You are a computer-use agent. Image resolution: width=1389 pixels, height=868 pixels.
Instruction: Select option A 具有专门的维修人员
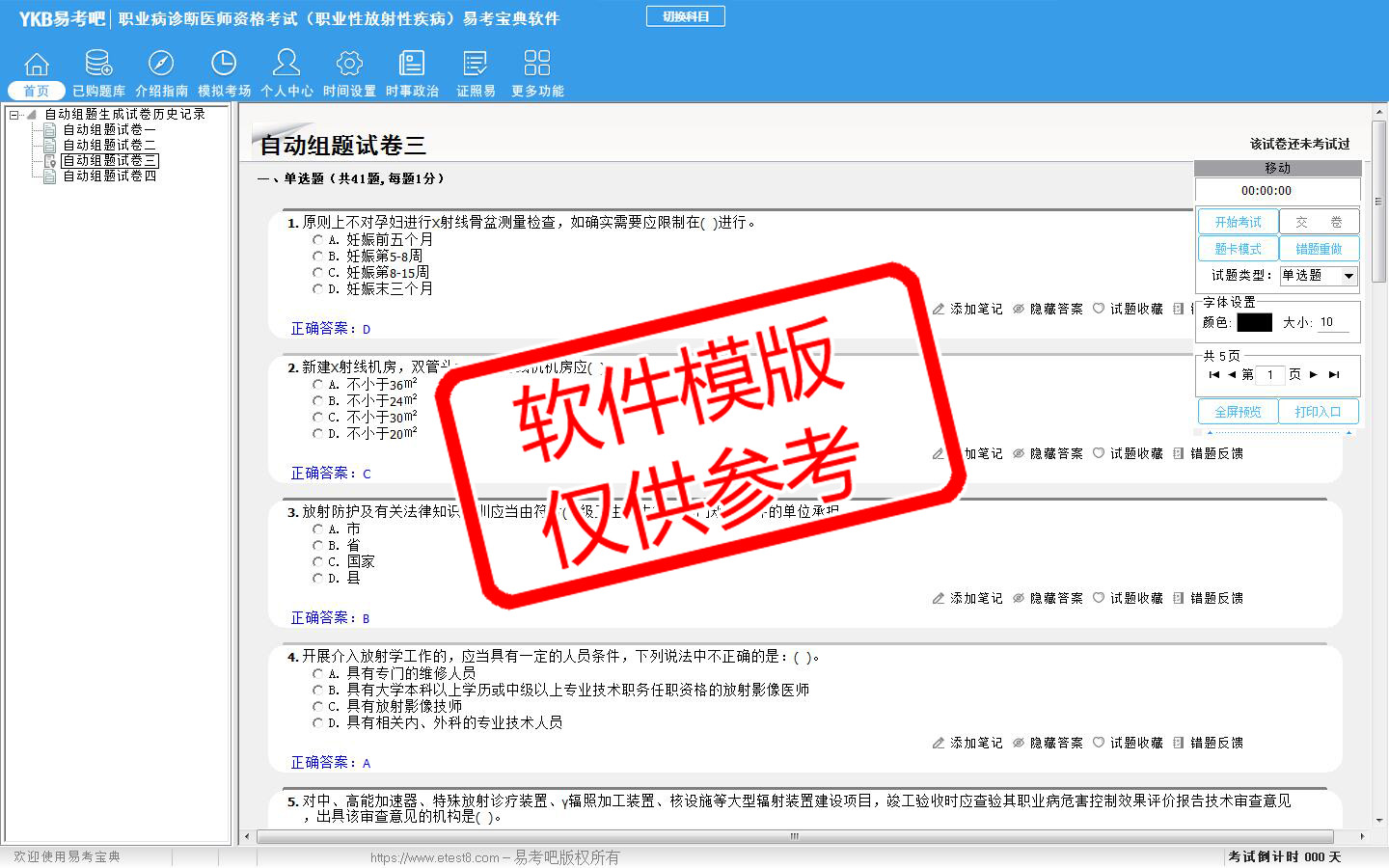coord(317,673)
